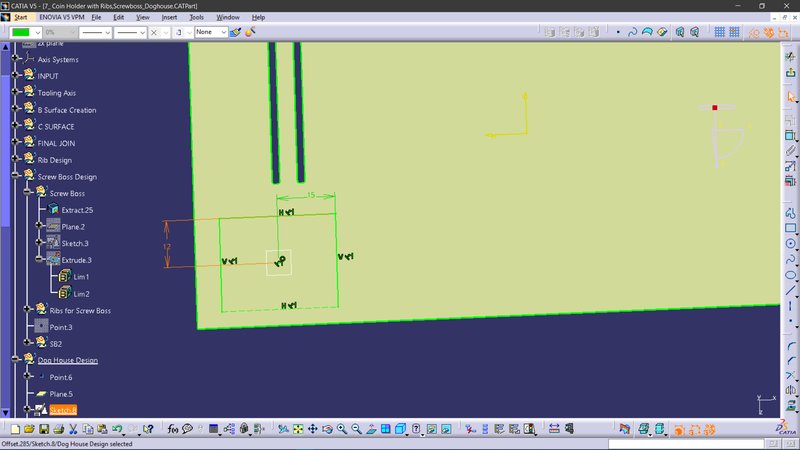800x450 pixels.
Task: Collapse the Extrude.3 node
Action: pyautogui.click(x=39, y=259)
